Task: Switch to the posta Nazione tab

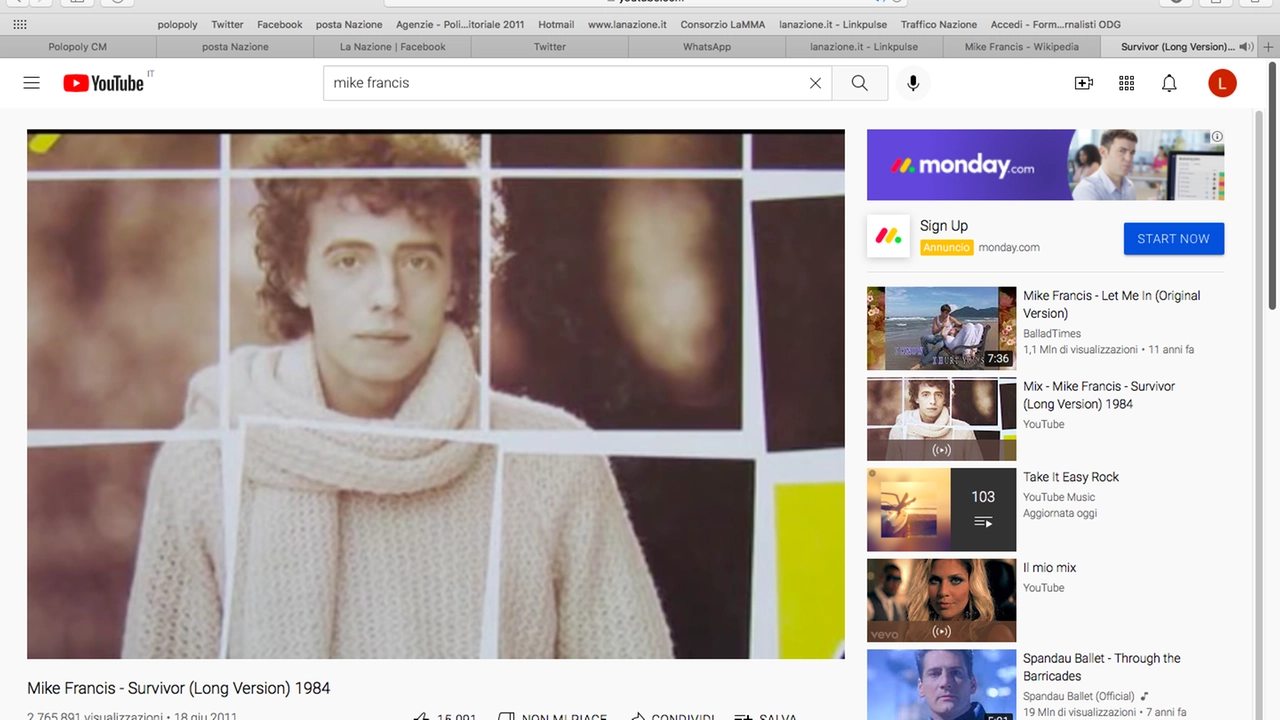Action: [x=235, y=47]
